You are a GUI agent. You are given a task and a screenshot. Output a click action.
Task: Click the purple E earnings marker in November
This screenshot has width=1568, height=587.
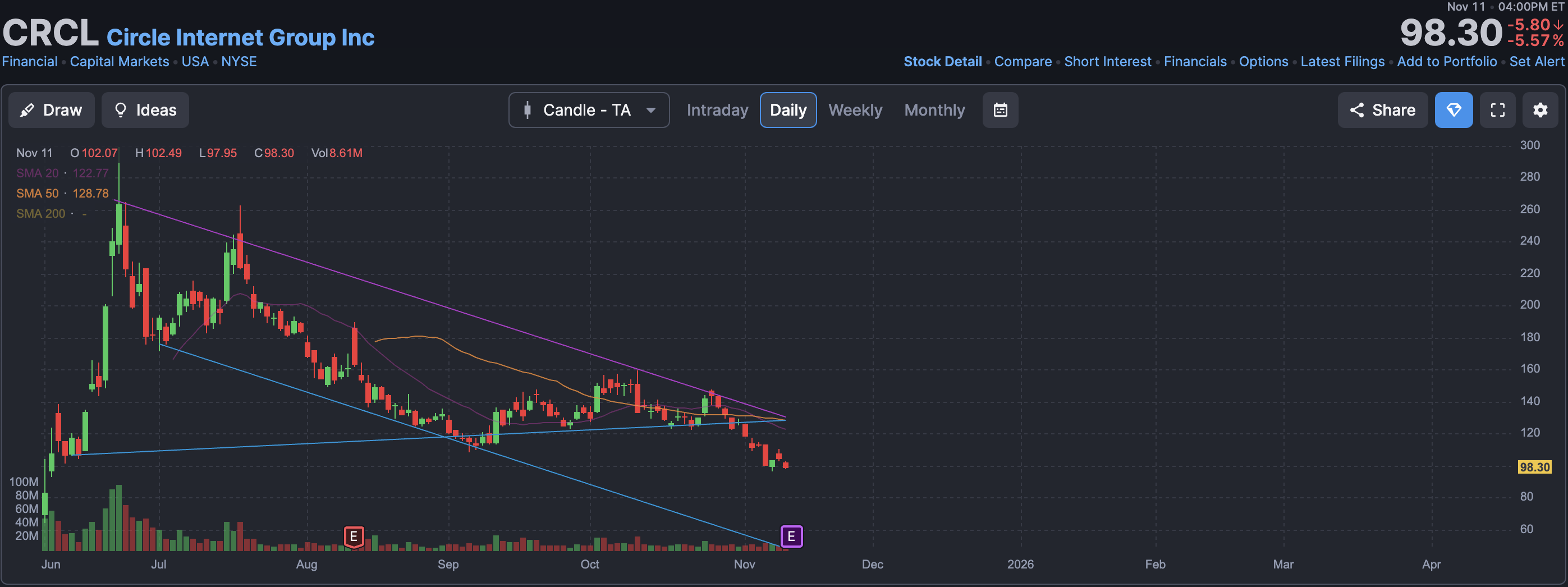(791, 536)
